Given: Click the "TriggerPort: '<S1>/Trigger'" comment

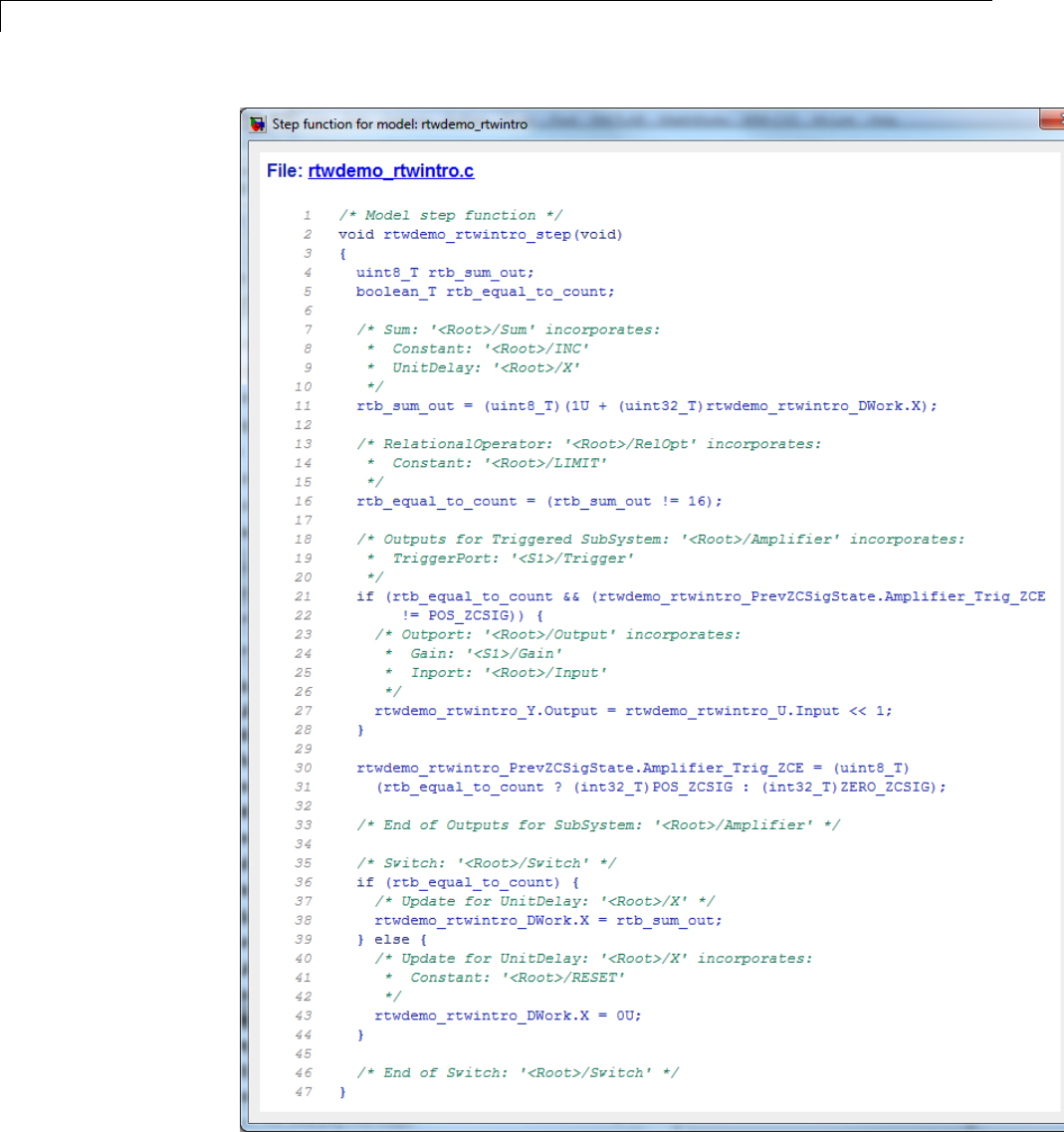Looking at the screenshot, I should 500,559.
